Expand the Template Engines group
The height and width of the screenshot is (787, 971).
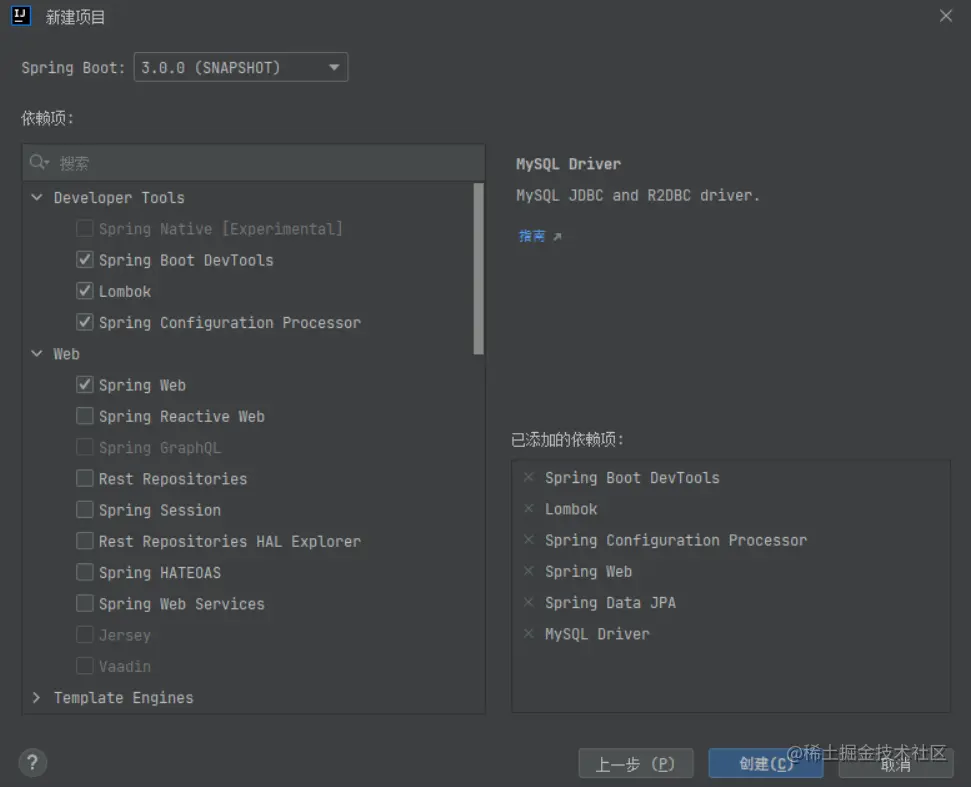37,697
